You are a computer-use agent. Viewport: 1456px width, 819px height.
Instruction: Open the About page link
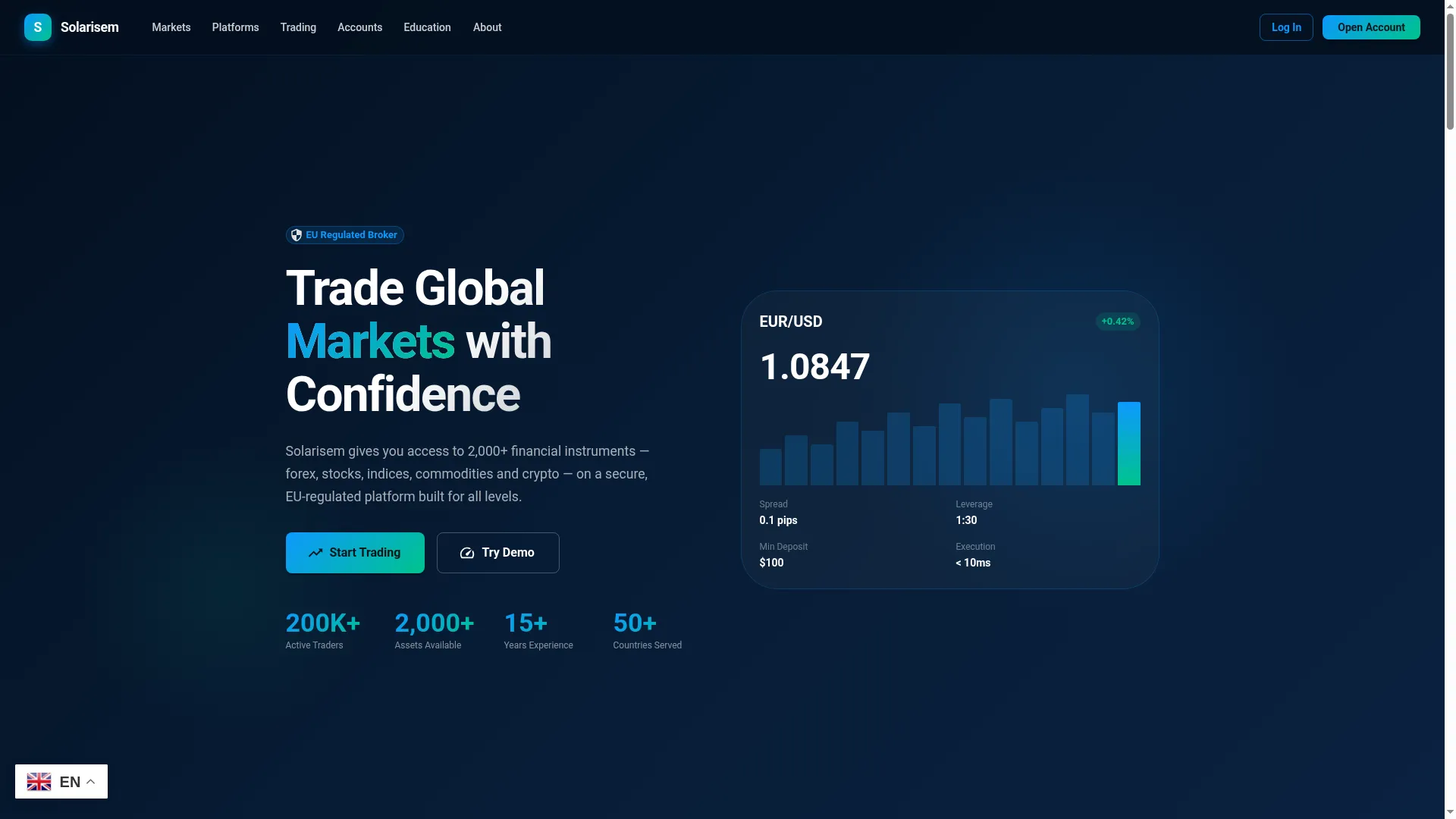click(x=487, y=27)
